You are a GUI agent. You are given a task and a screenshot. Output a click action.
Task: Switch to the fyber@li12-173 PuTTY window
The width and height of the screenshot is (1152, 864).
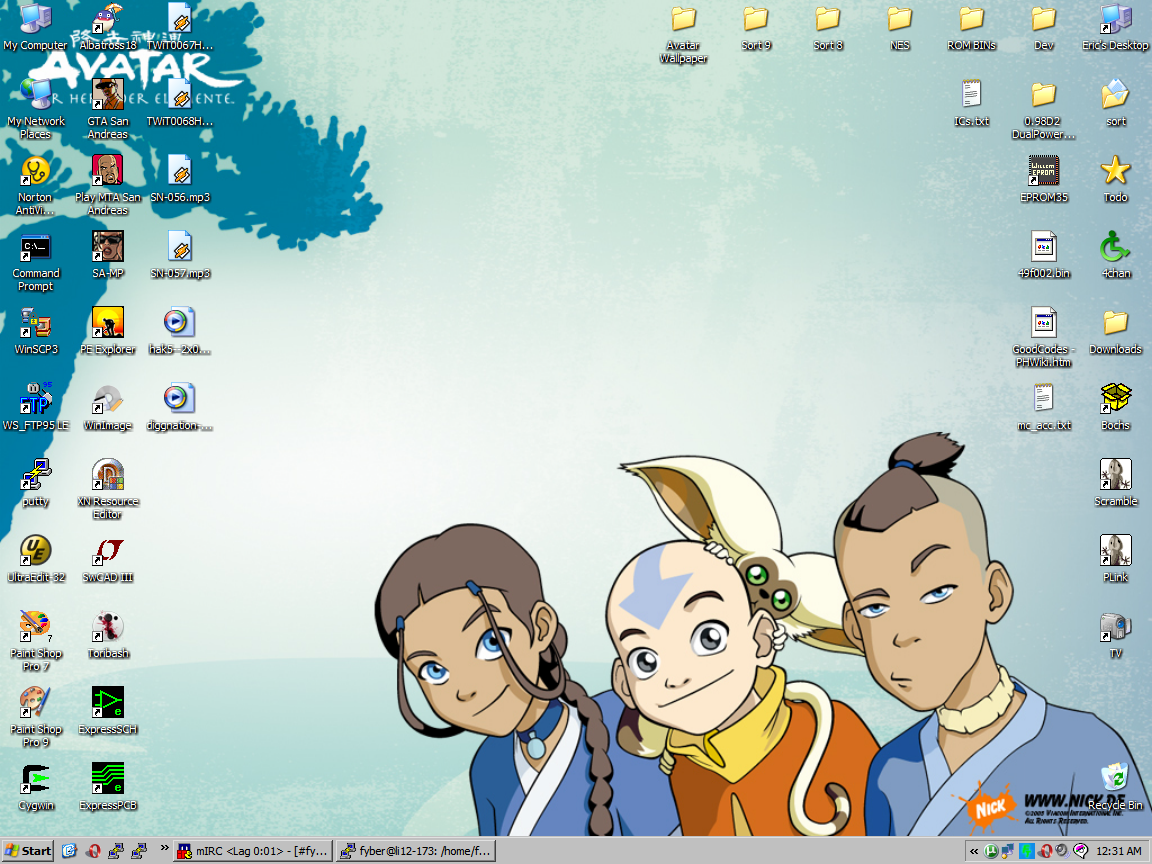416,851
